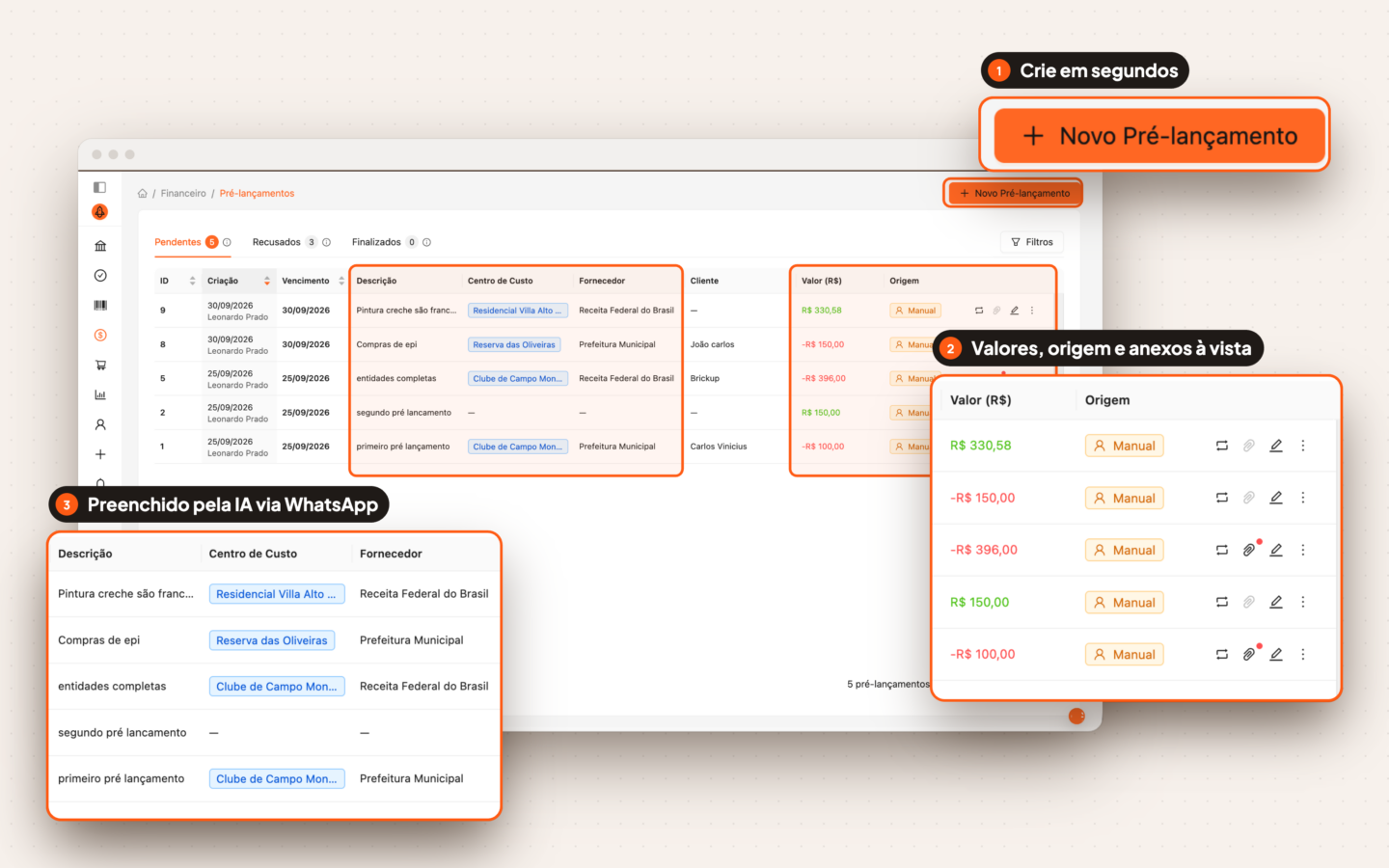
Task: Open the barcode sidebar icon
Action: [x=100, y=306]
